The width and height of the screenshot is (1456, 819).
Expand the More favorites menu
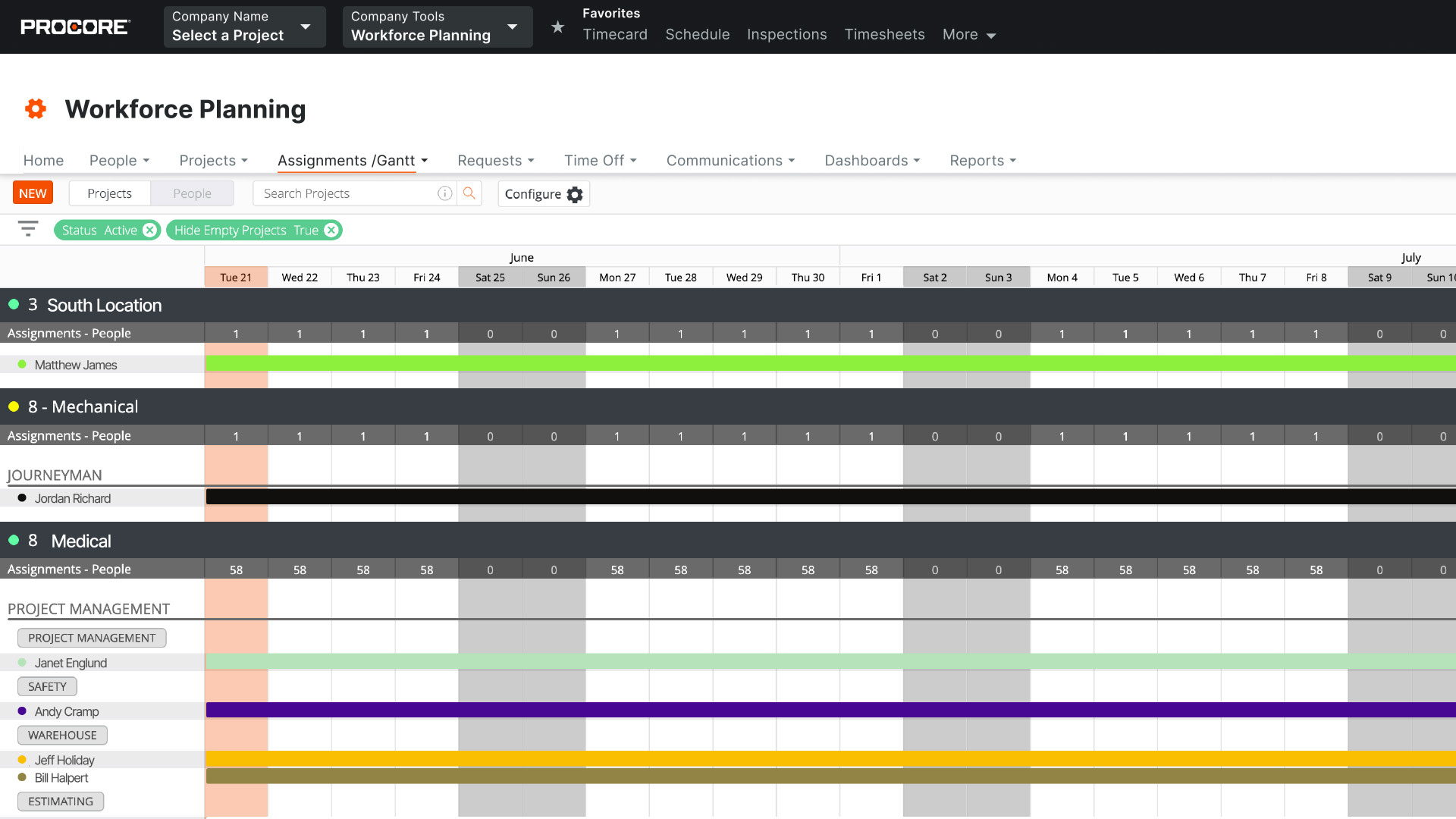tap(968, 35)
